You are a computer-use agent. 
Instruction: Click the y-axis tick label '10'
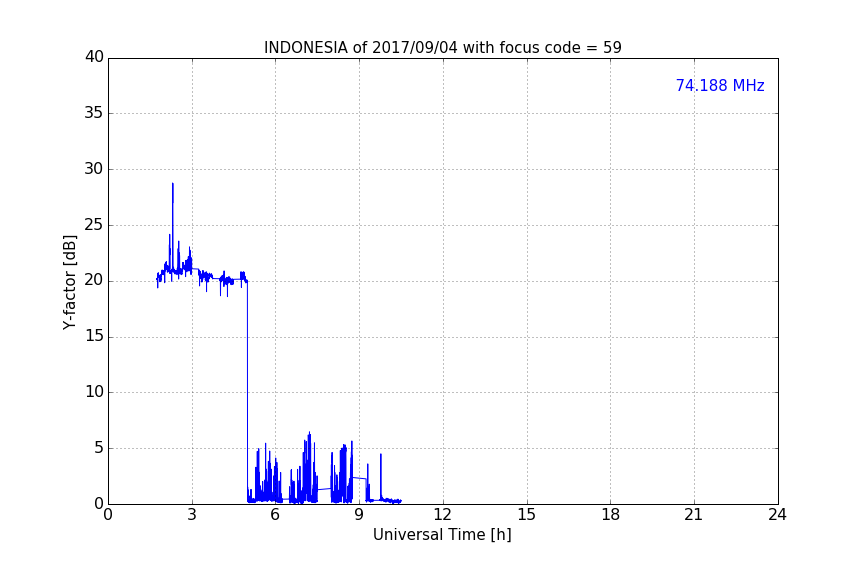94,392
